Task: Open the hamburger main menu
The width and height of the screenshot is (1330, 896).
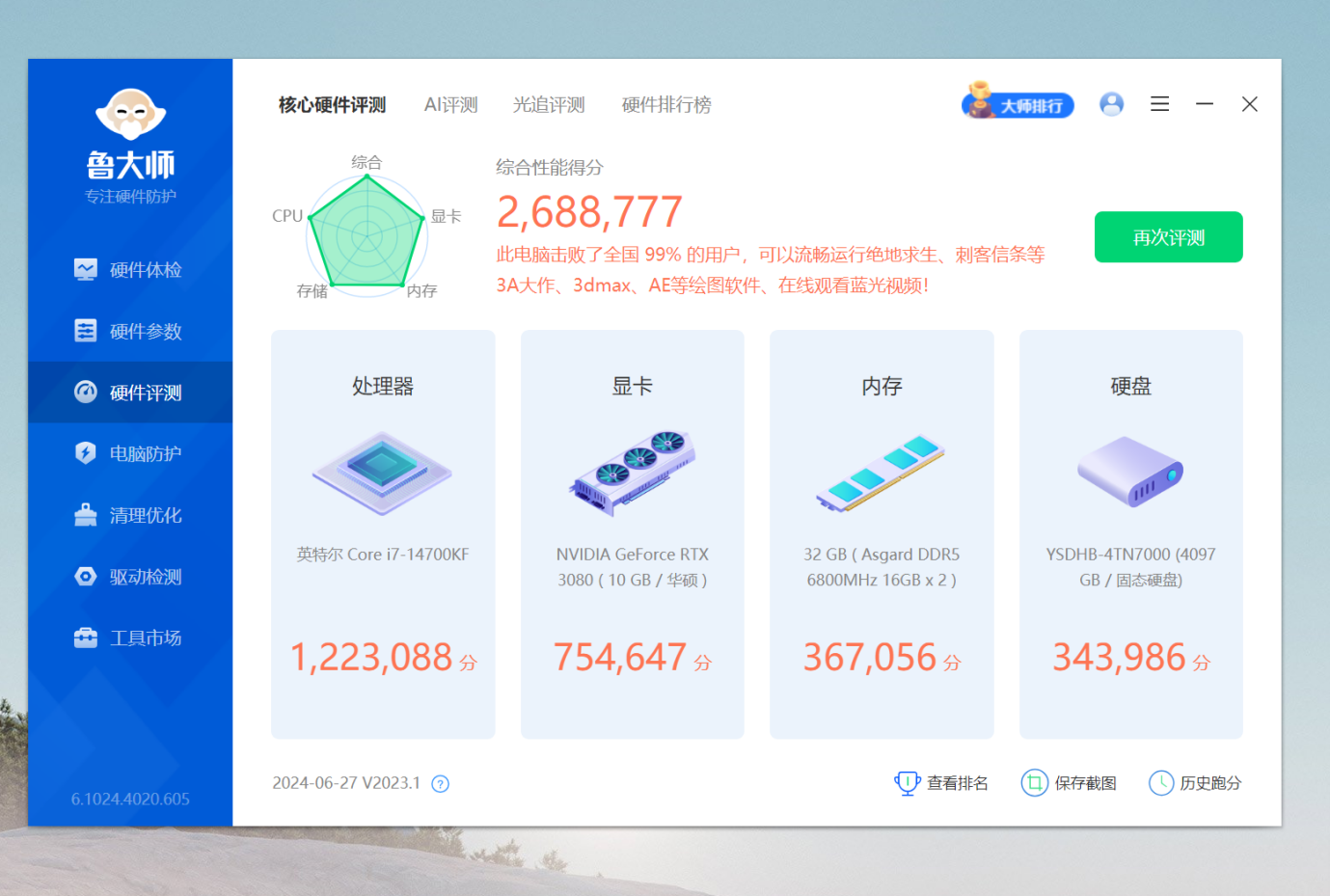Action: tap(1159, 104)
